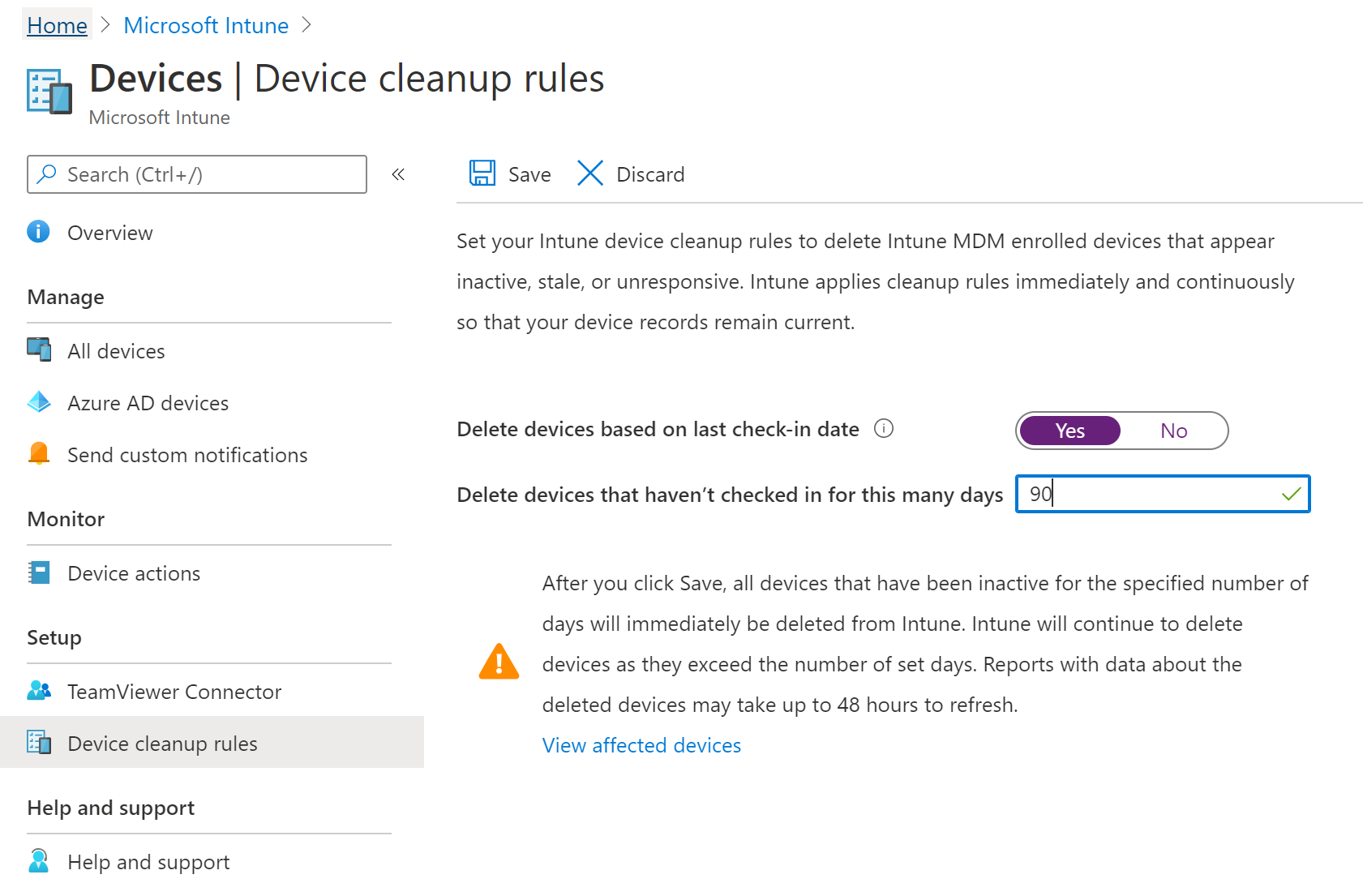The width and height of the screenshot is (1363, 896).
Task: Click the Help and support person icon
Action: pos(38,861)
